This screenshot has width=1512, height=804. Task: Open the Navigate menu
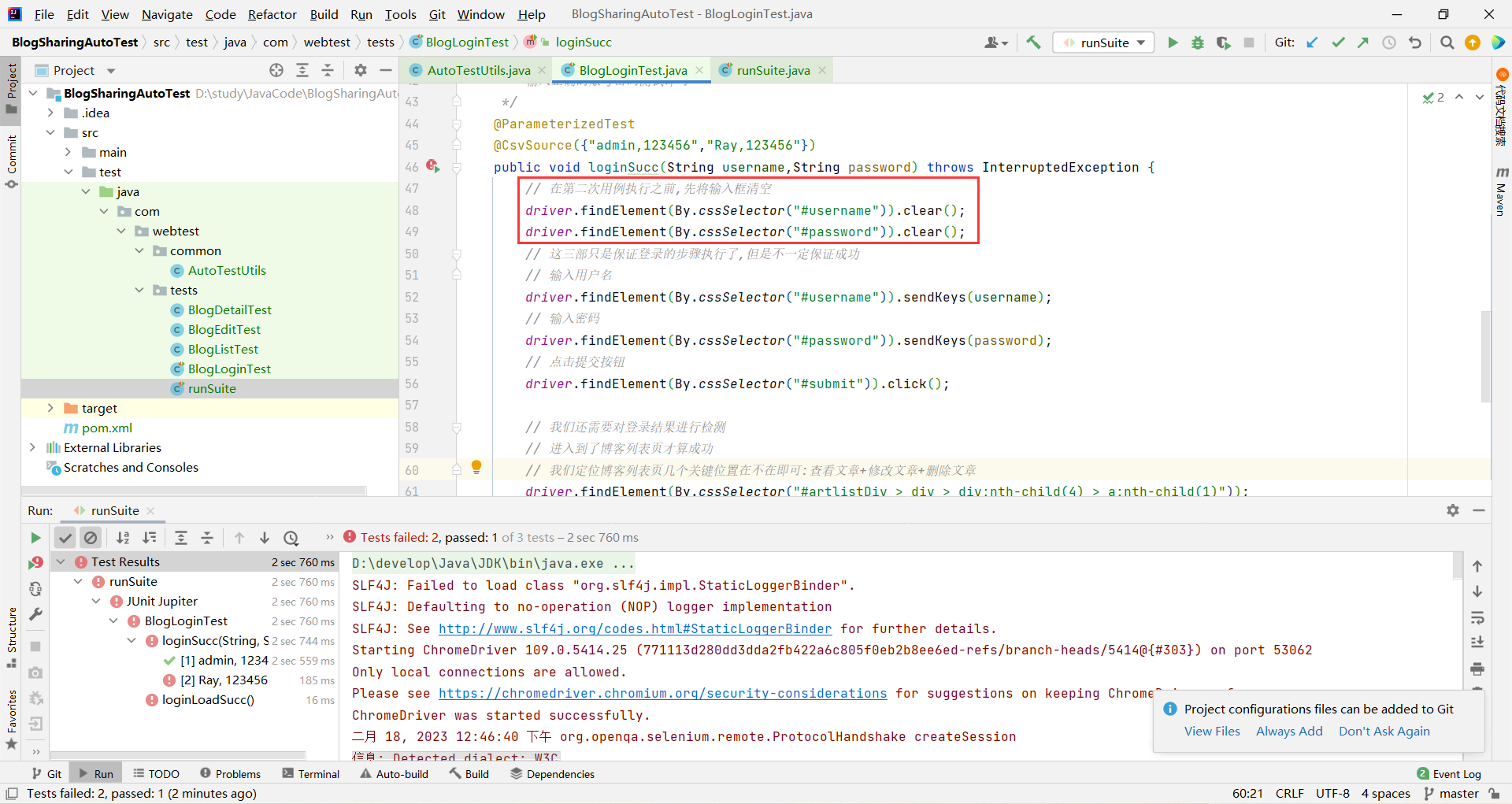click(167, 14)
